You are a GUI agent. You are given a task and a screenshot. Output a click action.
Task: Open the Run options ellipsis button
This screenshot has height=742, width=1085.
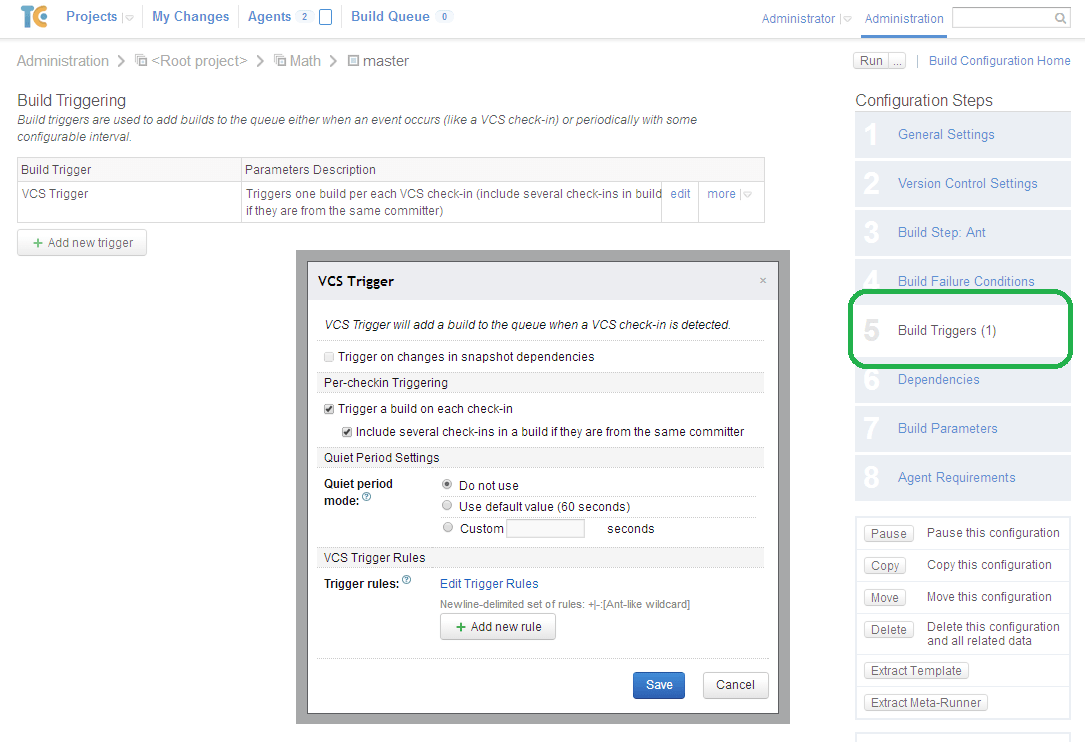point(897,61)
